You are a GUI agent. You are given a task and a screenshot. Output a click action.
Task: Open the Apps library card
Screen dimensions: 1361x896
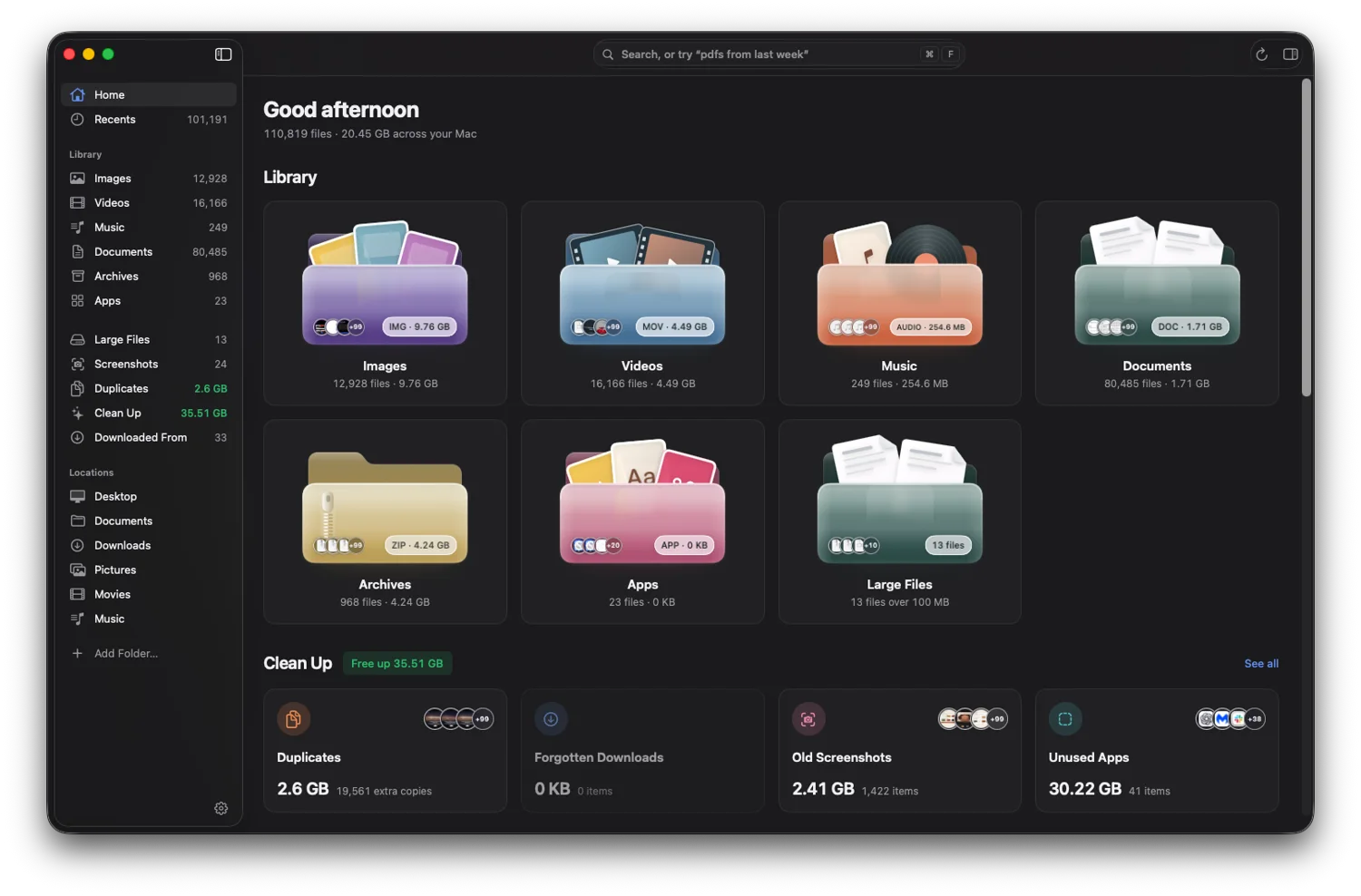[642, 521]
